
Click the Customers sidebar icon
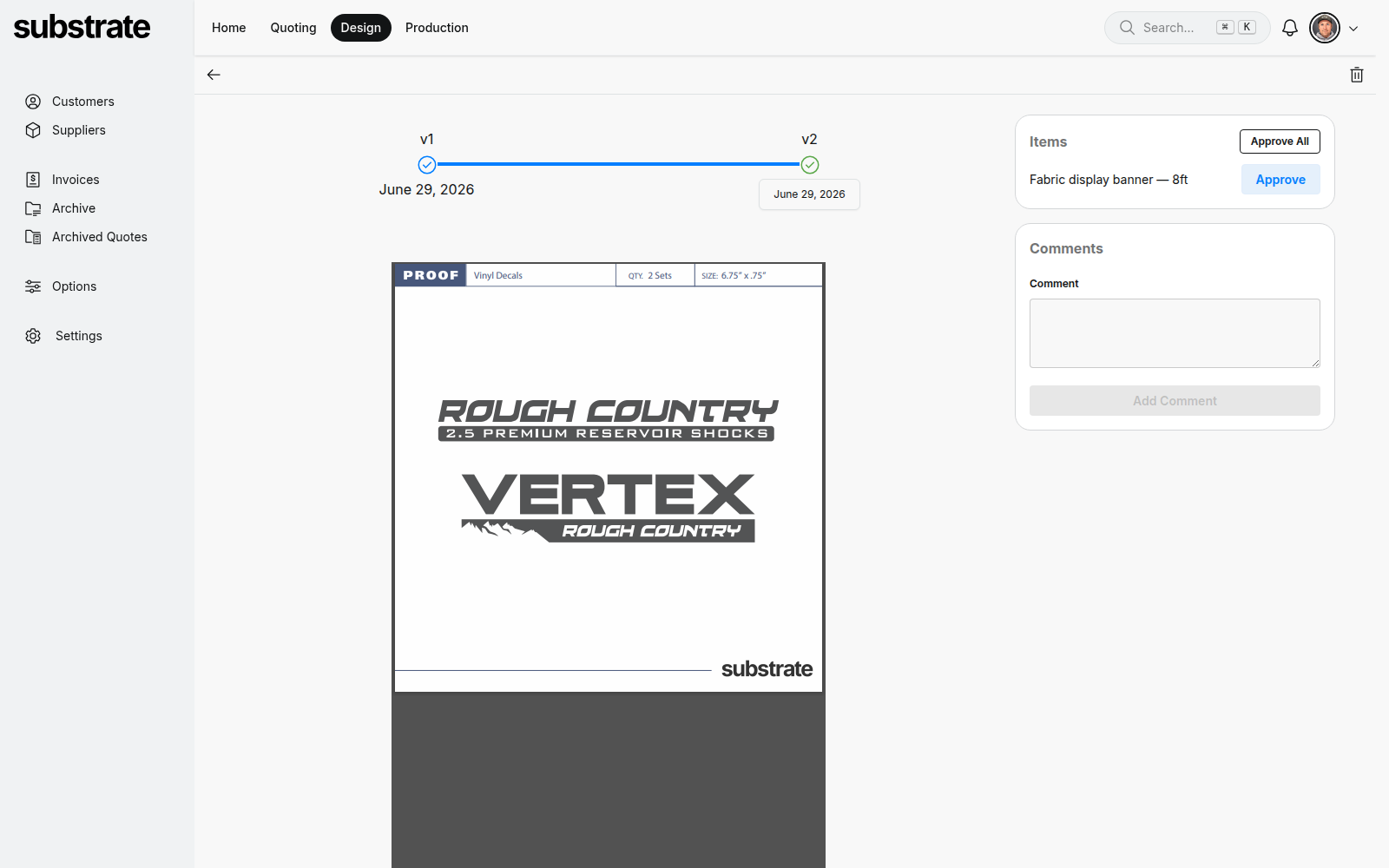33,102
